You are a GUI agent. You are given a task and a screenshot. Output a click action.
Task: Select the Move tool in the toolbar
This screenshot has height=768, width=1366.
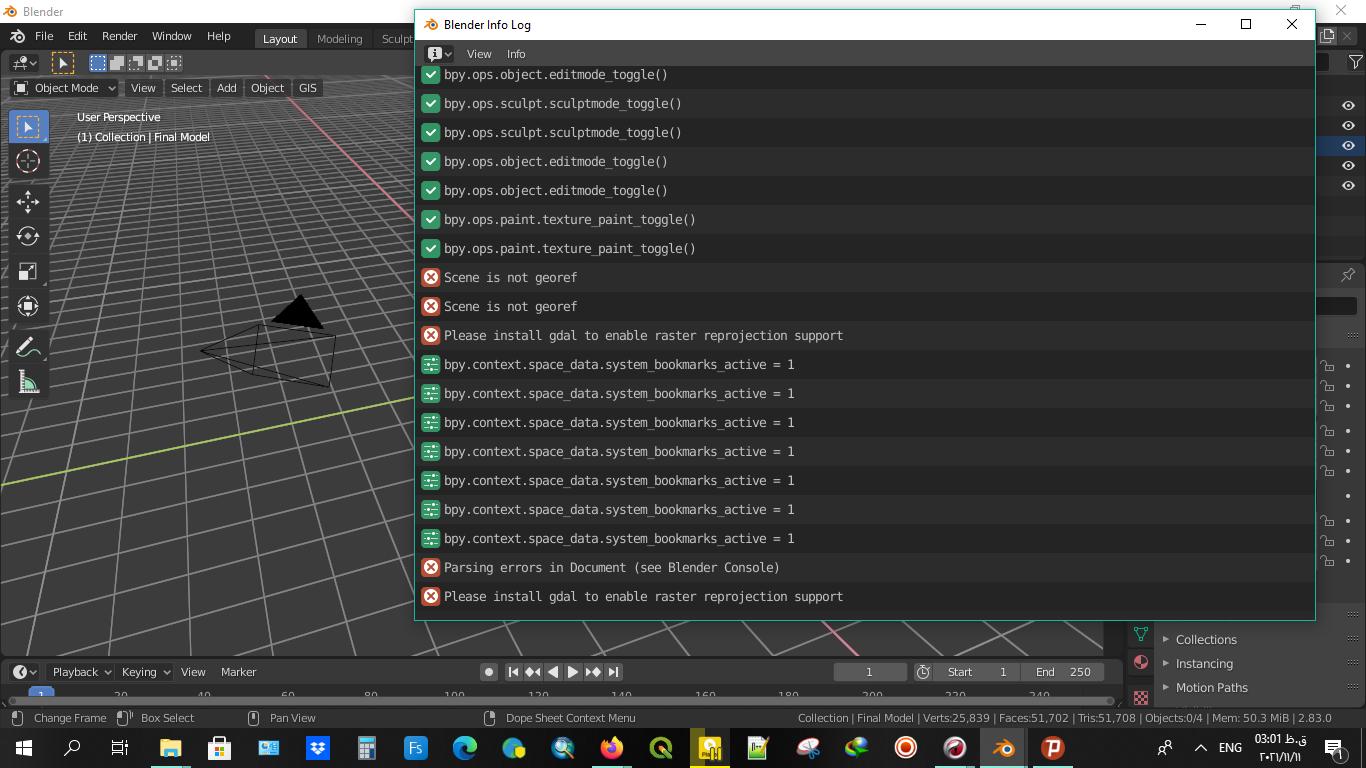(x=28, y=201)
